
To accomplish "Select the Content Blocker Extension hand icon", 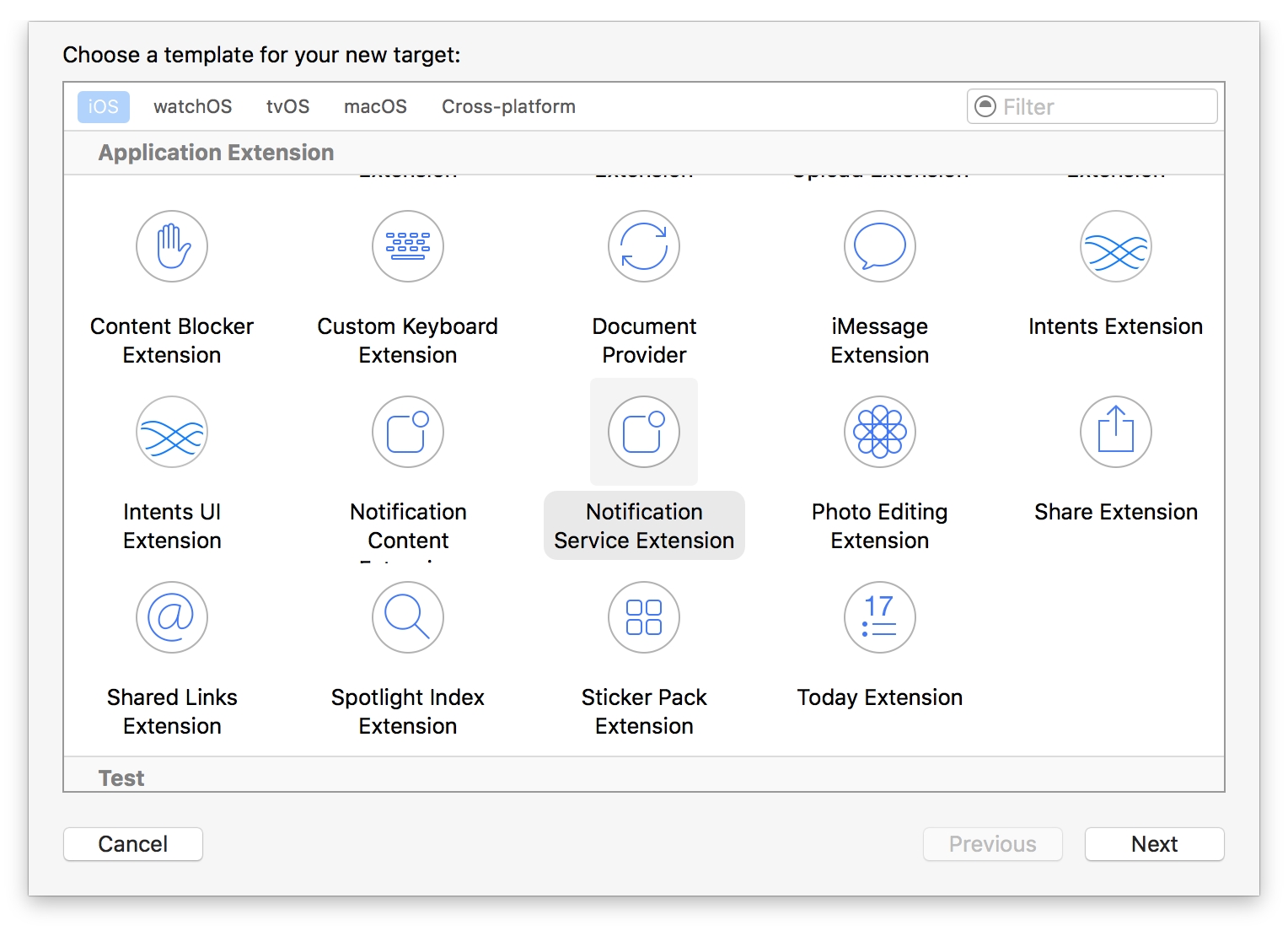I will (172, 246).
